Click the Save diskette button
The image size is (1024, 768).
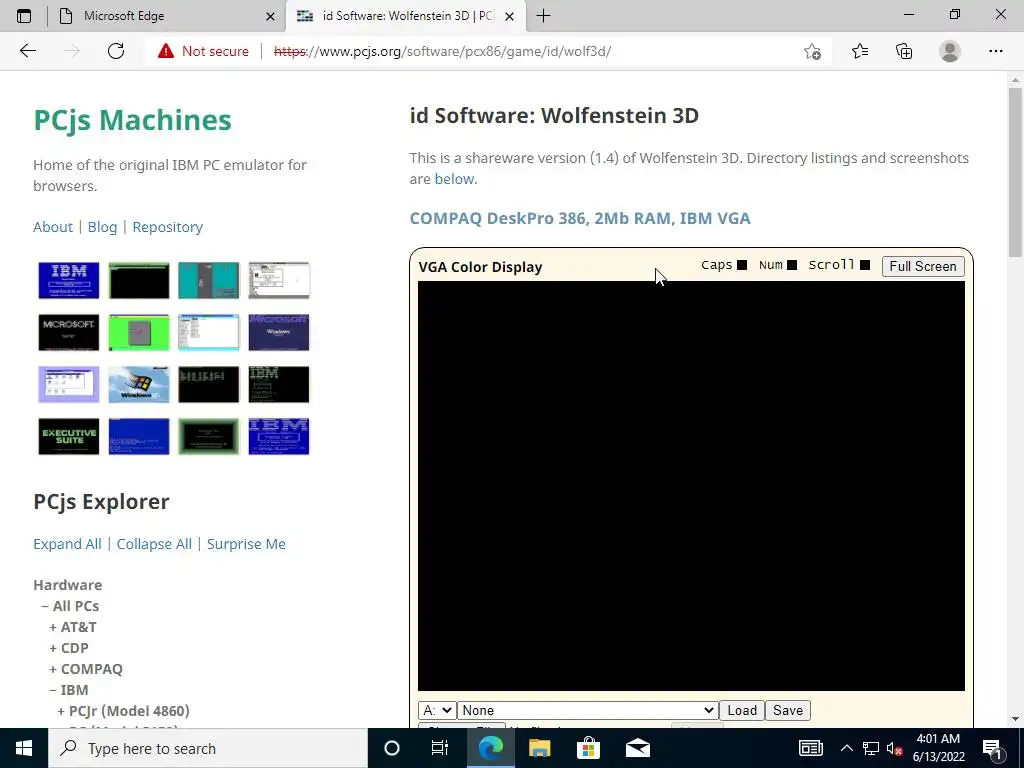[x=788, y=711]
